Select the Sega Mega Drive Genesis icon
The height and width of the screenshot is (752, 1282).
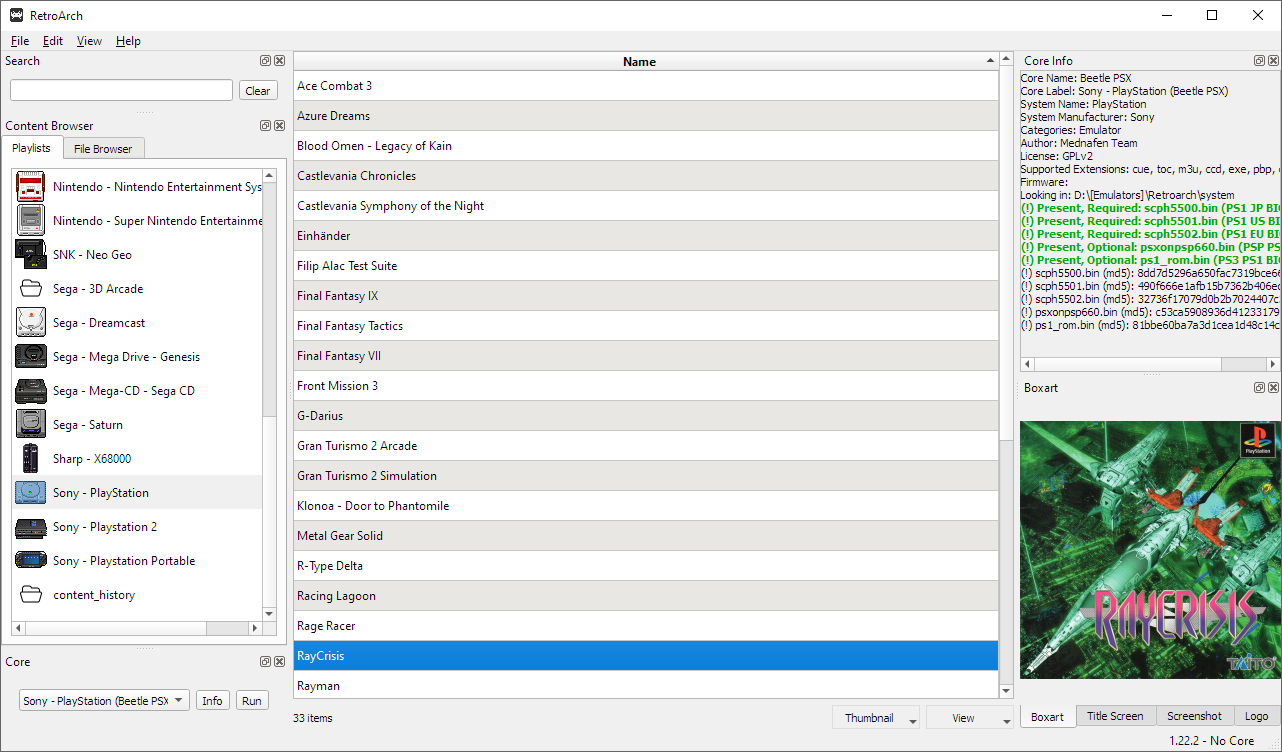(31, 357)
